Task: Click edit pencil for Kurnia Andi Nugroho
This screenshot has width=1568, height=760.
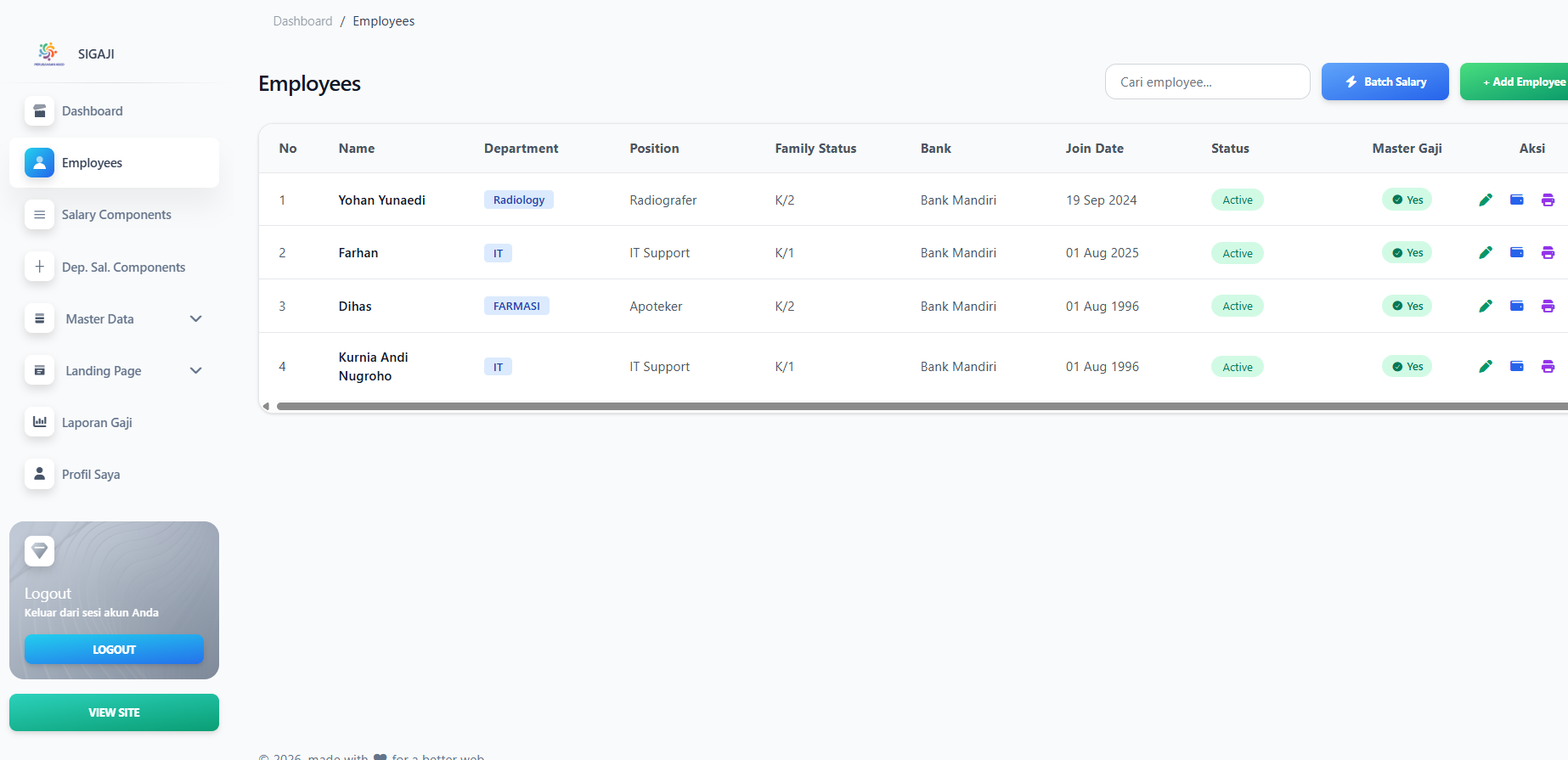Action: tap(1486, 367)
